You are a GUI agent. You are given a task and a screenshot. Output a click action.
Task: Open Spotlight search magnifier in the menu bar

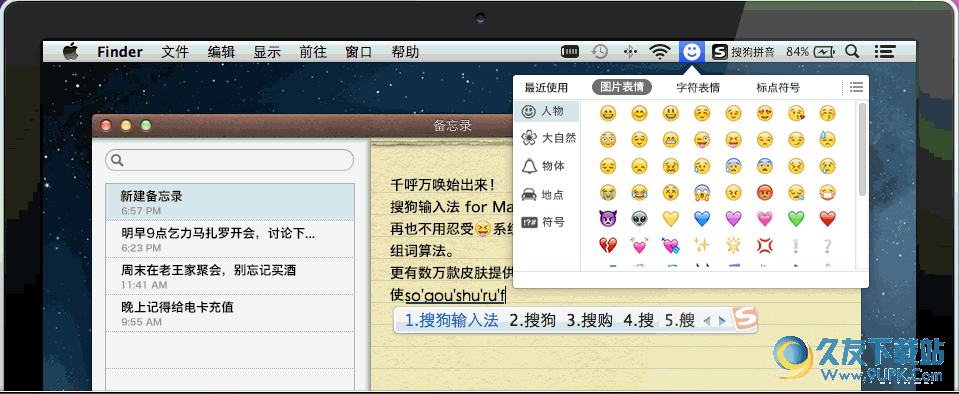pos(852,51)
